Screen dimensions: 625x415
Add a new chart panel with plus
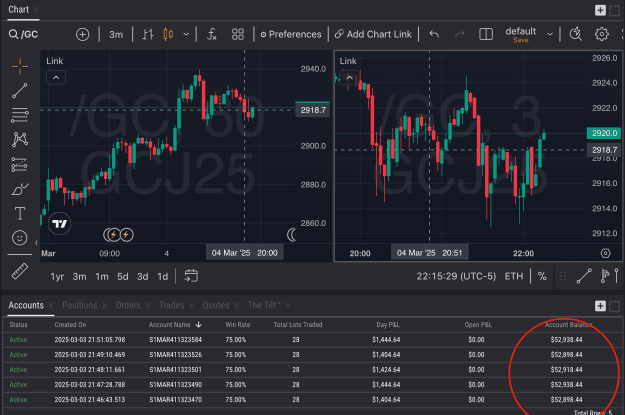click(x=600, y=10)
